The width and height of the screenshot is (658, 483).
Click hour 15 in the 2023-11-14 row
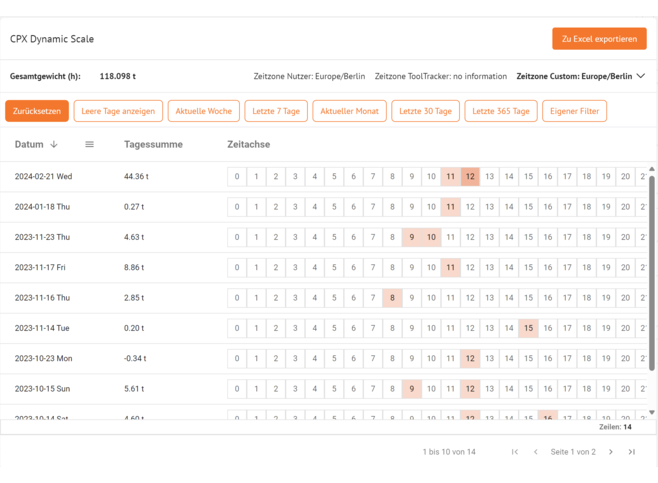(528, 328)
